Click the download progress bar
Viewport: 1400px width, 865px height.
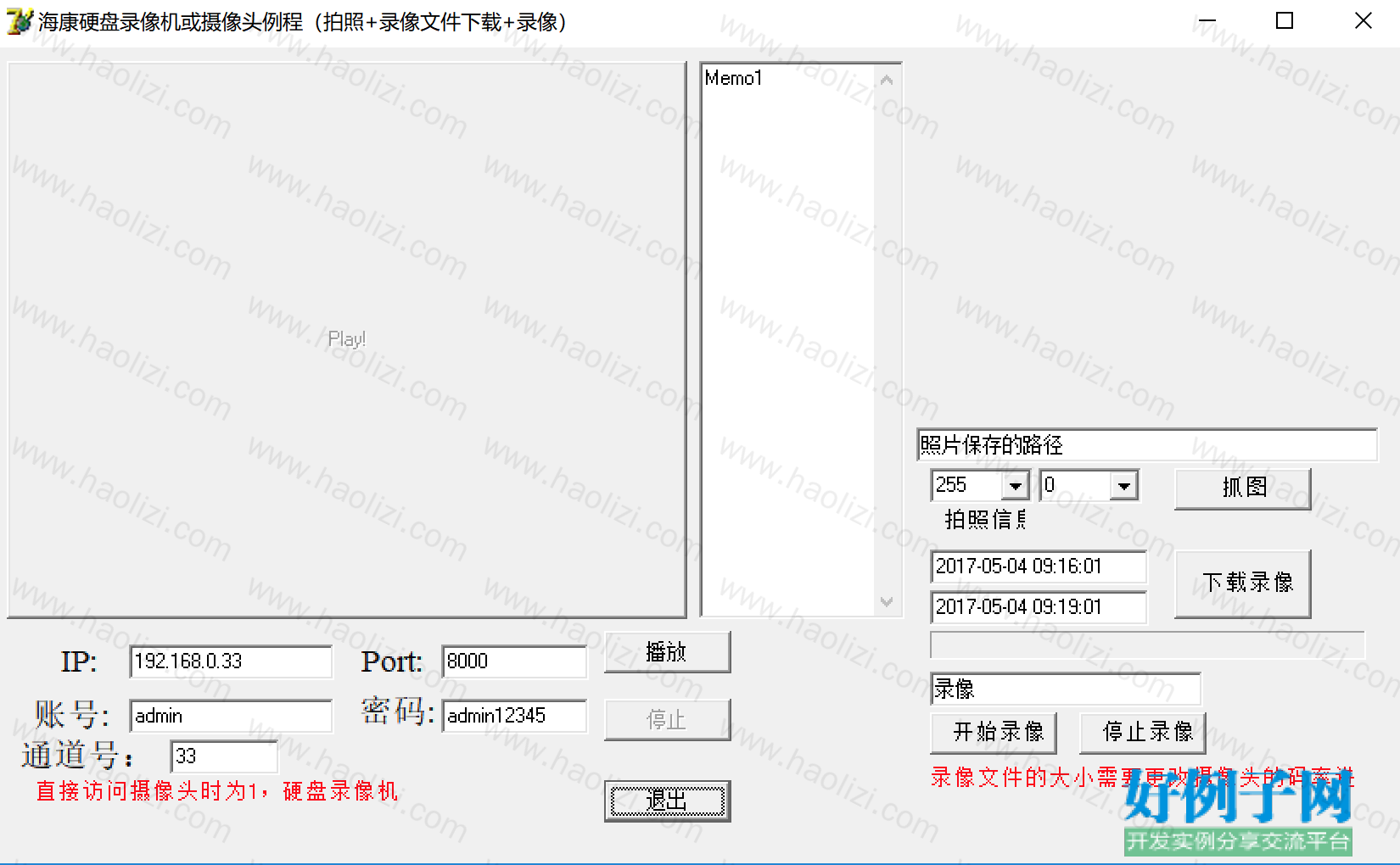tap(1147, 645)
